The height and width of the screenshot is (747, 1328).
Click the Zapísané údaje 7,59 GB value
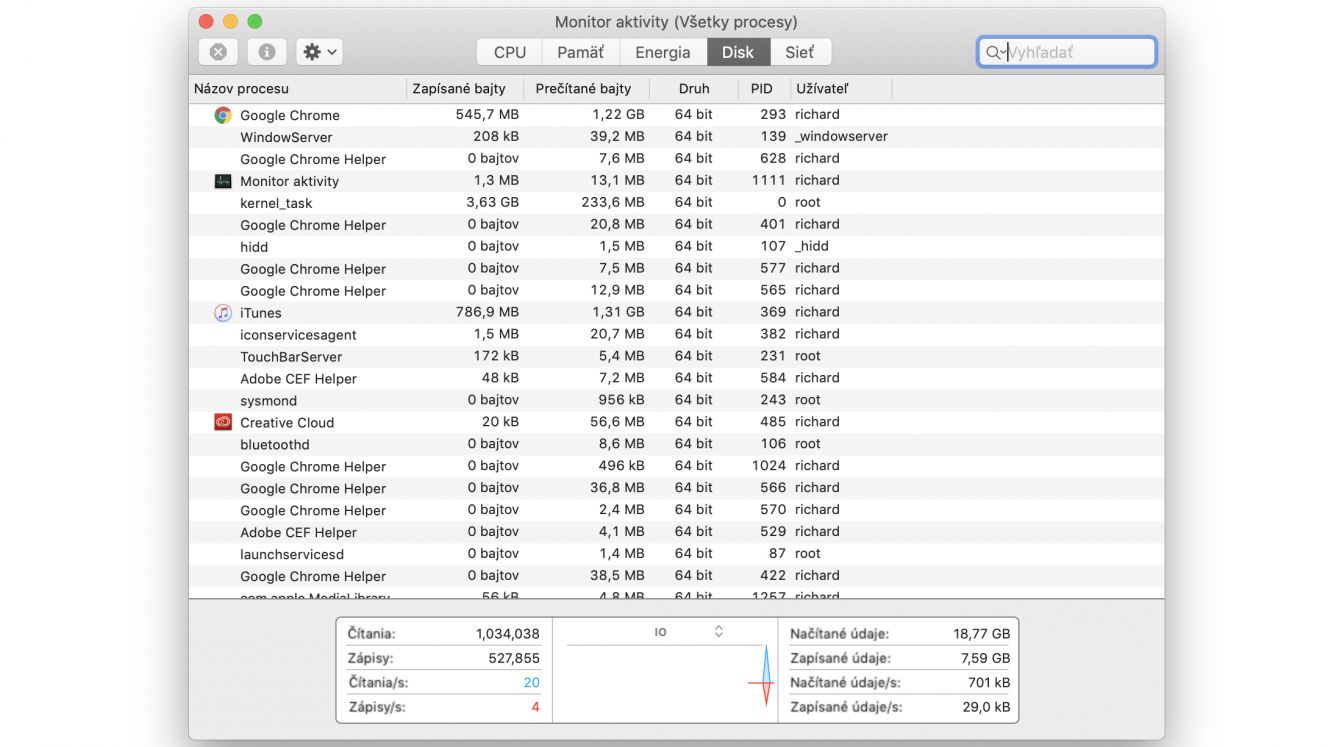(985, 658)
